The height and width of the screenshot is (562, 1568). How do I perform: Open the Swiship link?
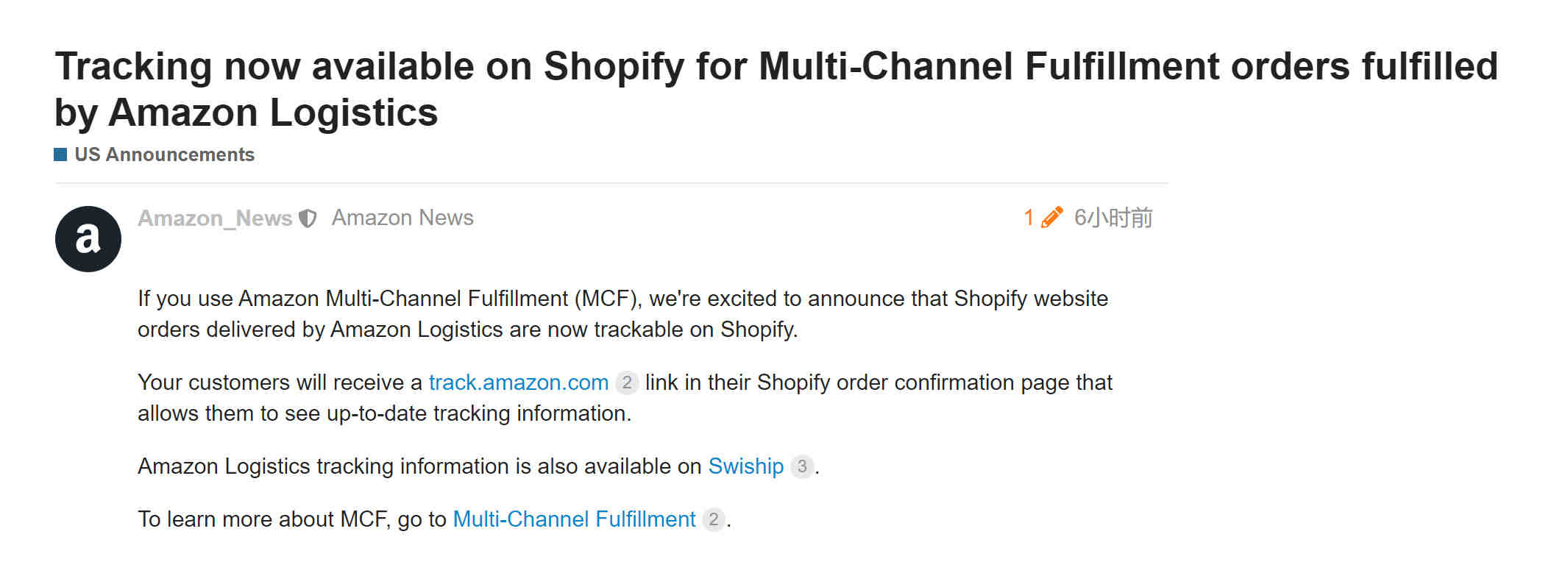pos(746,466)
